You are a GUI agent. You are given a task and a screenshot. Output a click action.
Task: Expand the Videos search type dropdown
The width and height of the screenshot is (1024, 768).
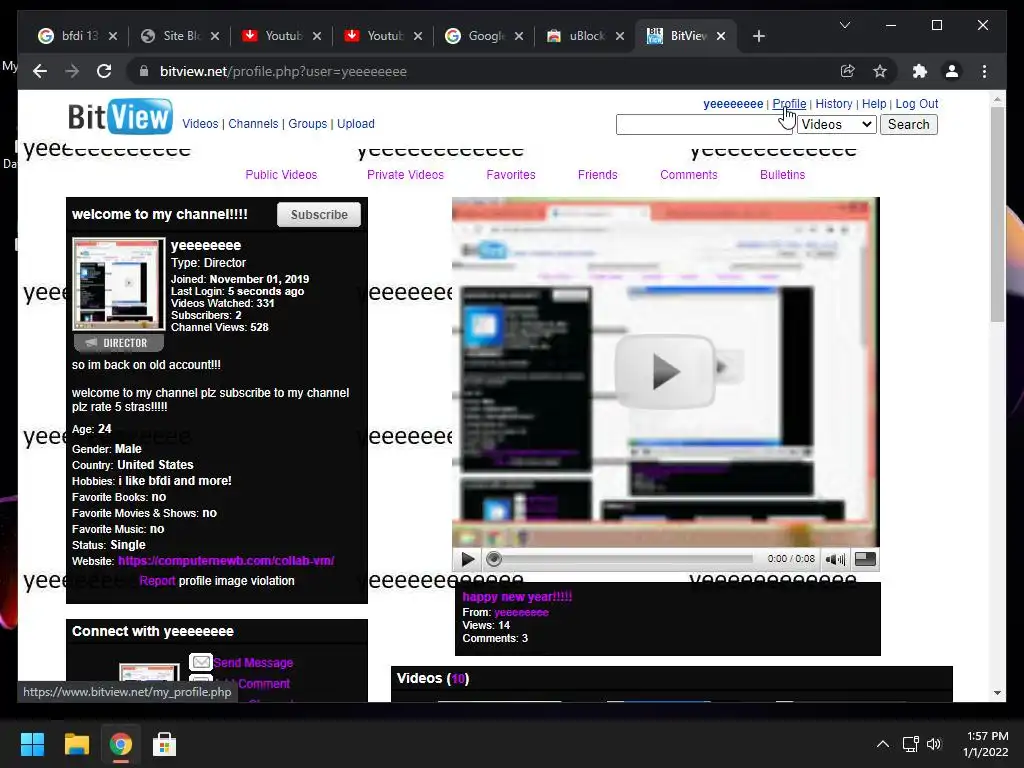pyautogui.click(x=837, y=125)
